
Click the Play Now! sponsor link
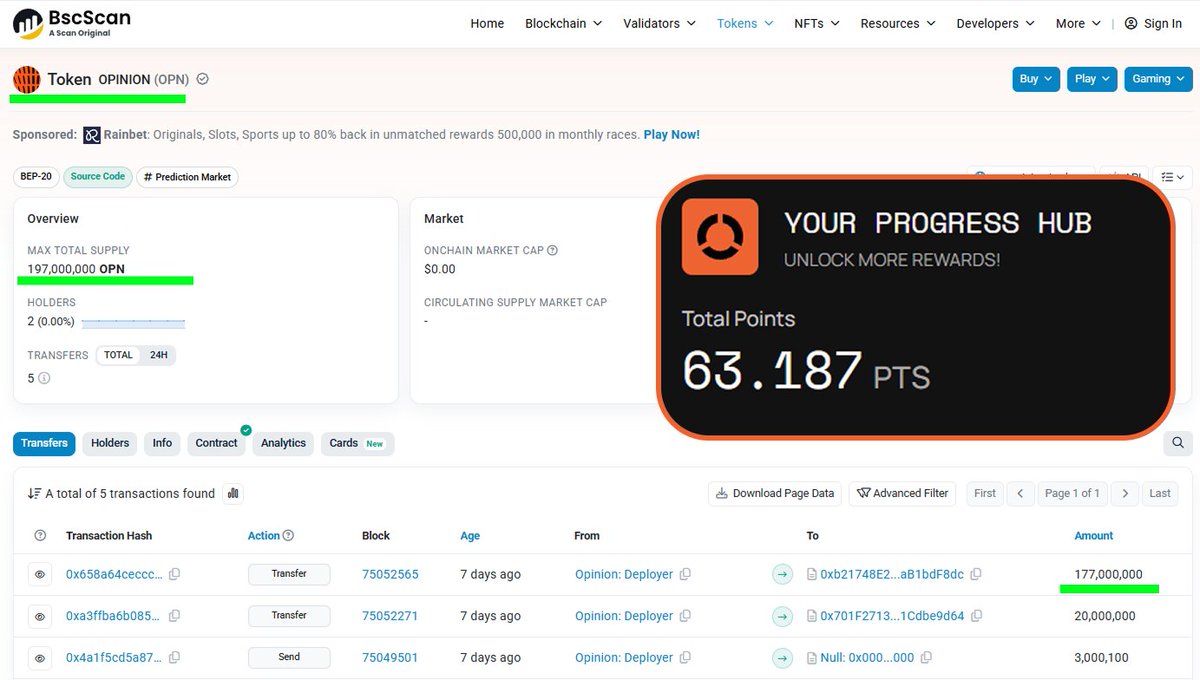(x=671, y=134)
